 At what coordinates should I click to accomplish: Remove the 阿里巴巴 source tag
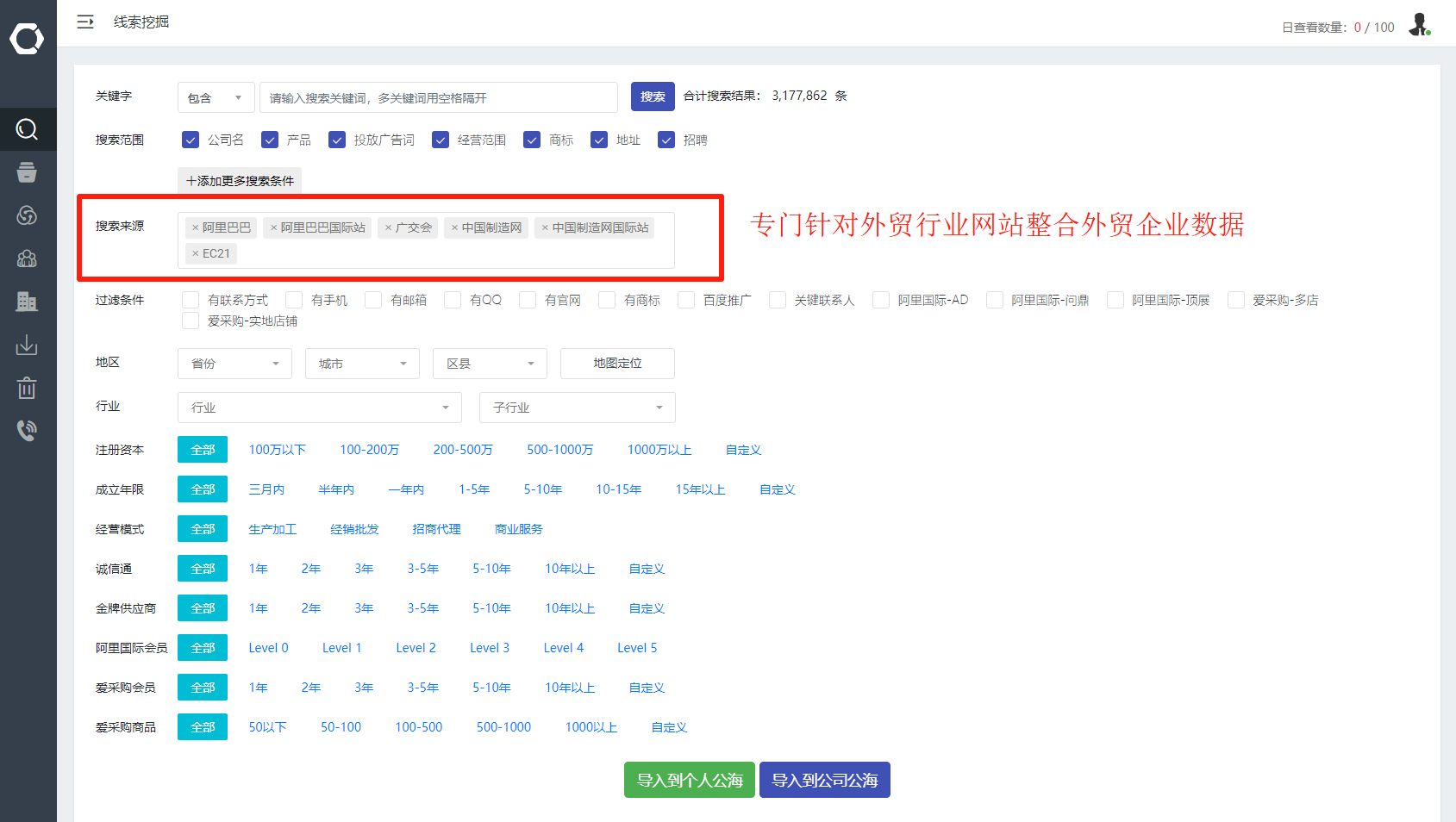196,227
